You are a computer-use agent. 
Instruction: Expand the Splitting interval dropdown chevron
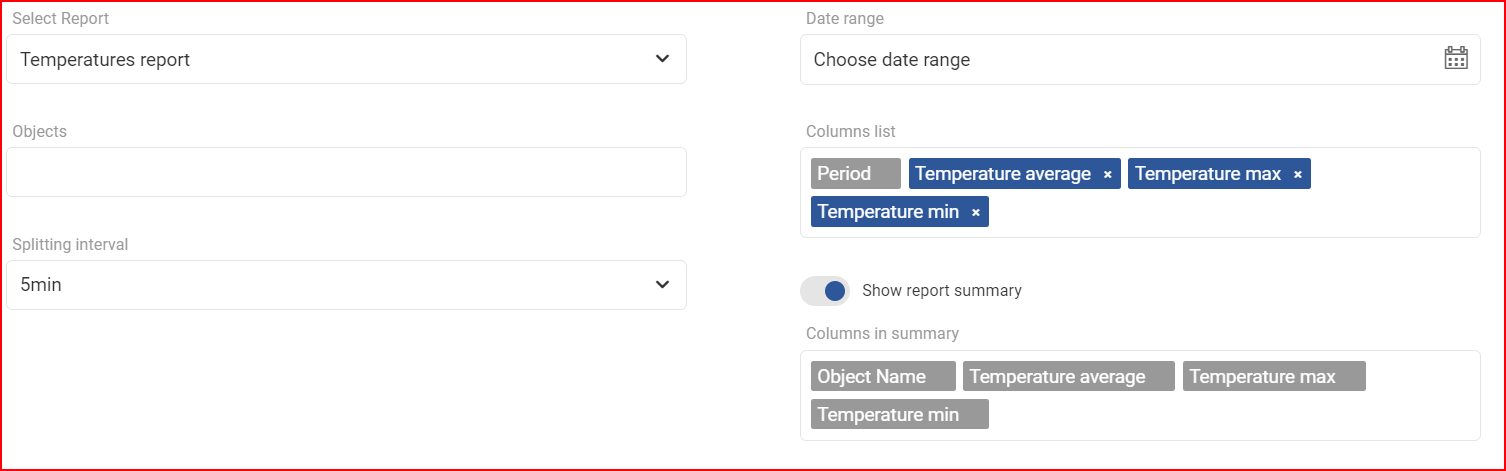(662, 285)
